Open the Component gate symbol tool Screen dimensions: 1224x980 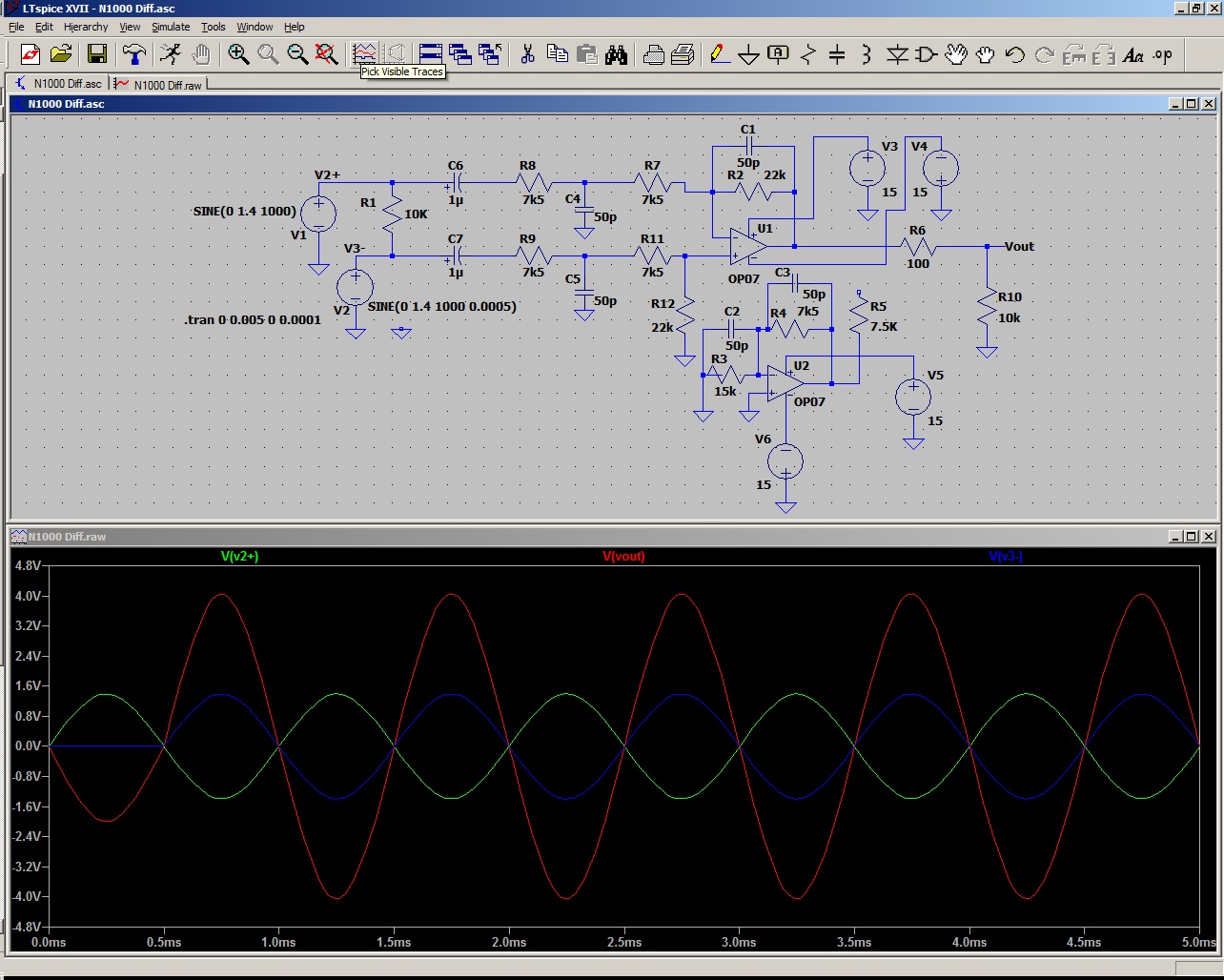click(926, 54)
